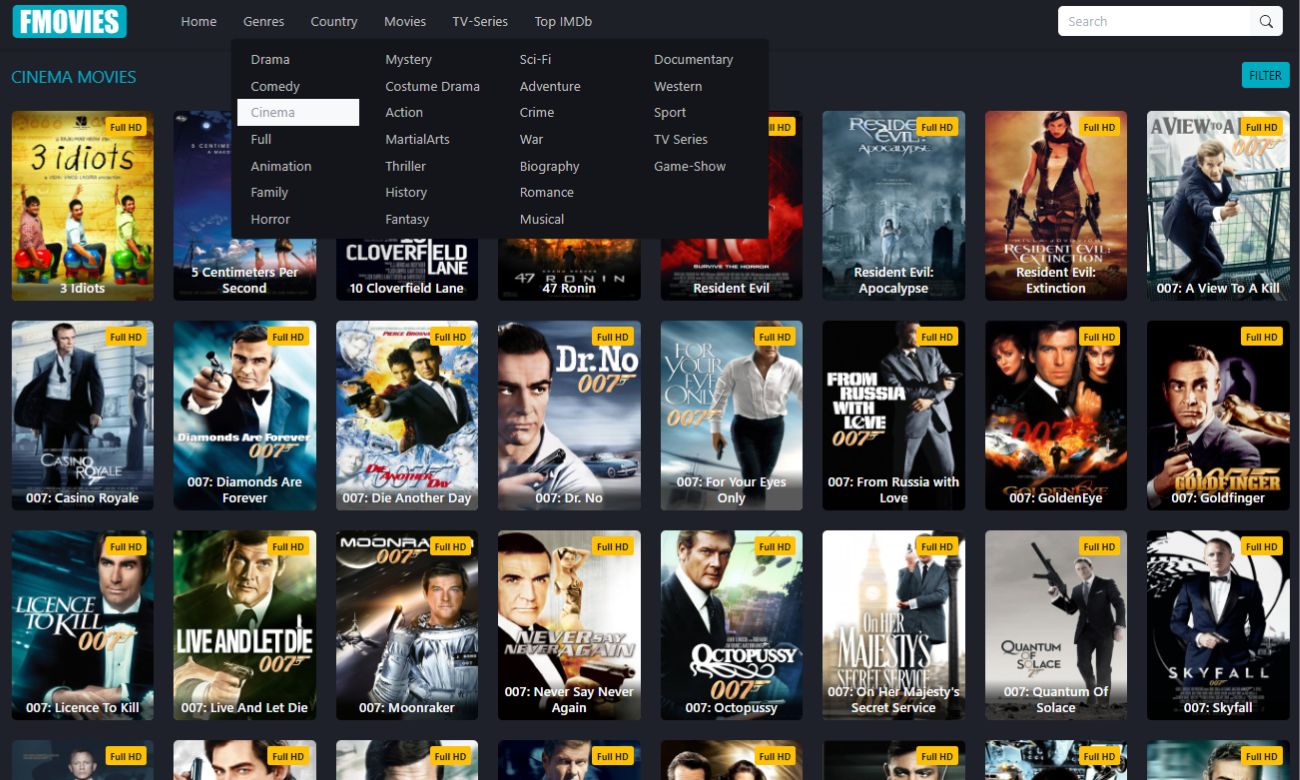Image resolution: width=1300 pixels, height=780 pixels.
Task: Open 007: For Your Eyes Only
Action: [x=731, y=415]
